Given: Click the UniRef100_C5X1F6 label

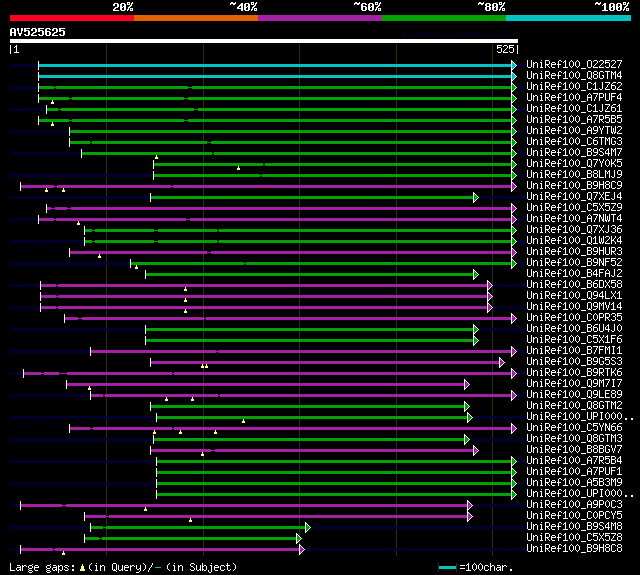Looking at the screenshot, I should pos(574,340).
